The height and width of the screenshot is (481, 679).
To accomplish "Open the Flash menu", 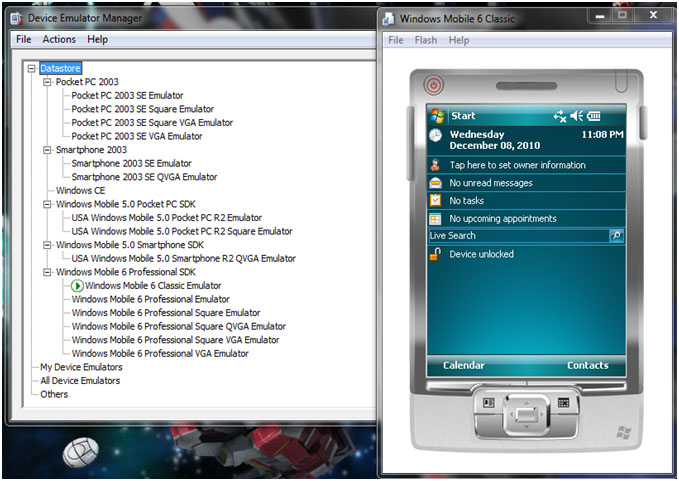I will (426, 40).
